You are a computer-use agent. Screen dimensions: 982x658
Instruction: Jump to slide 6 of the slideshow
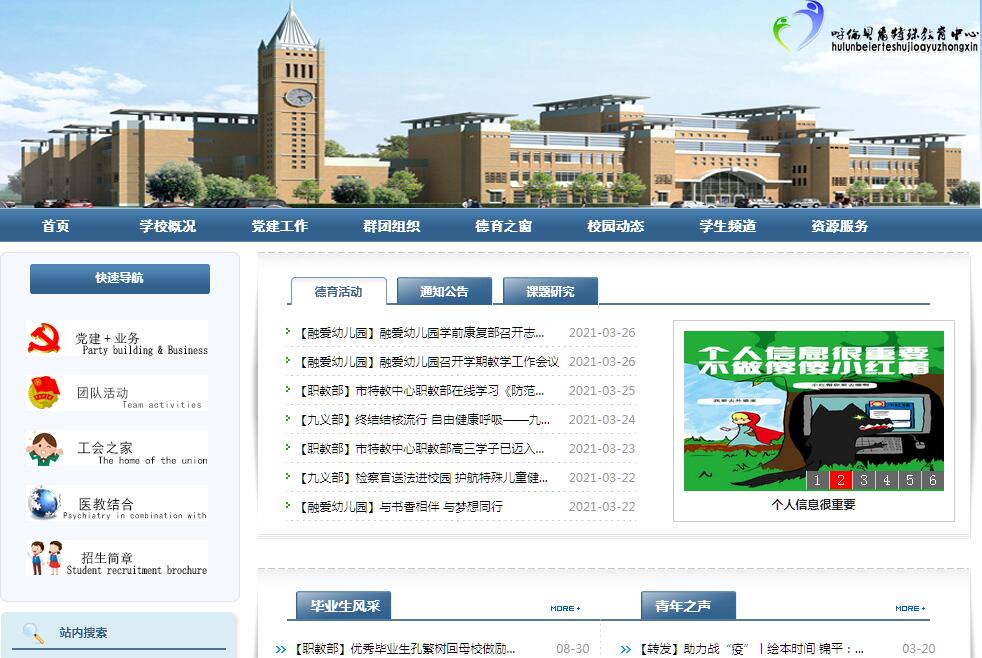(x=932, y=480)
